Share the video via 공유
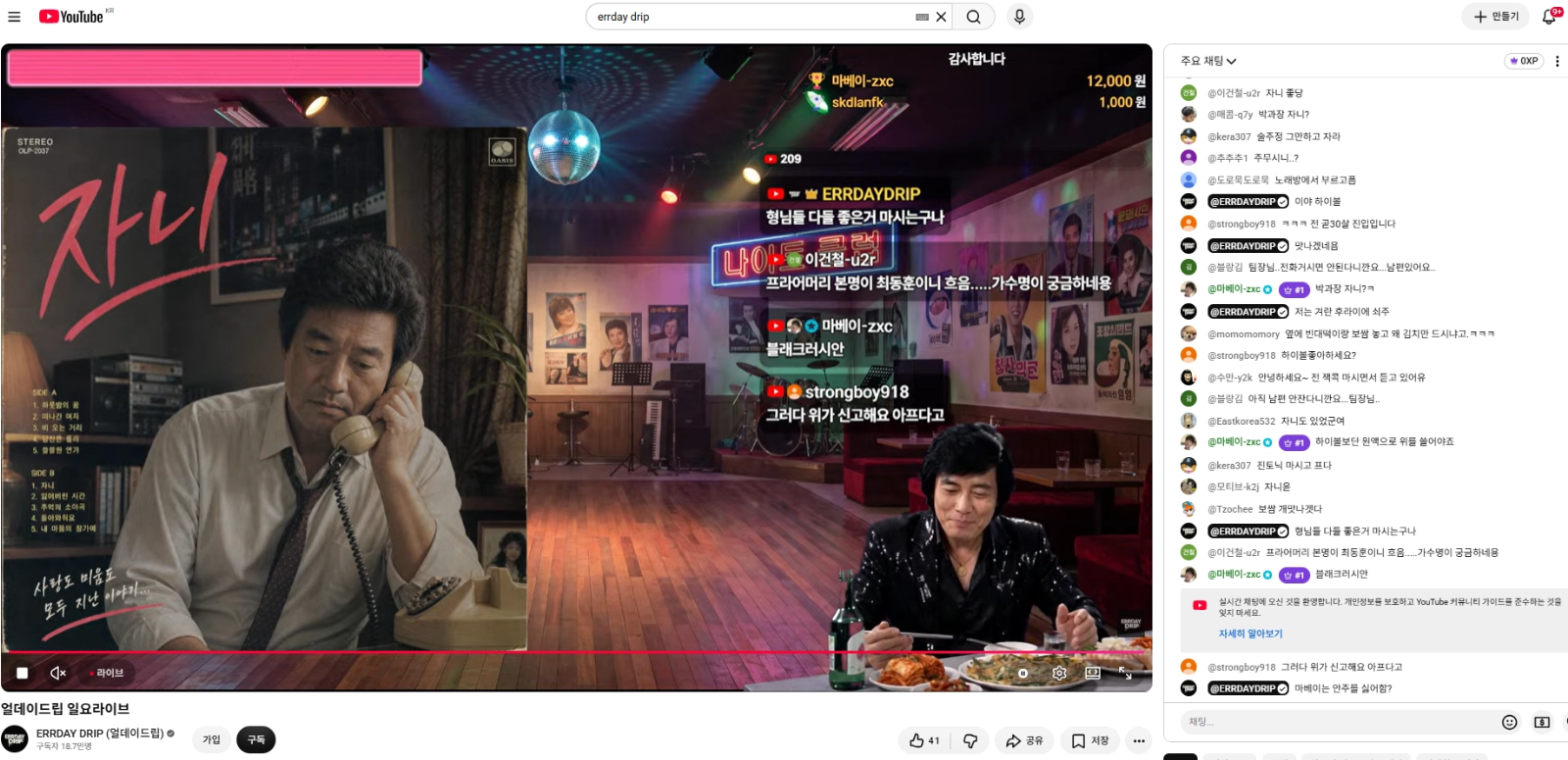 point(1024,740)
